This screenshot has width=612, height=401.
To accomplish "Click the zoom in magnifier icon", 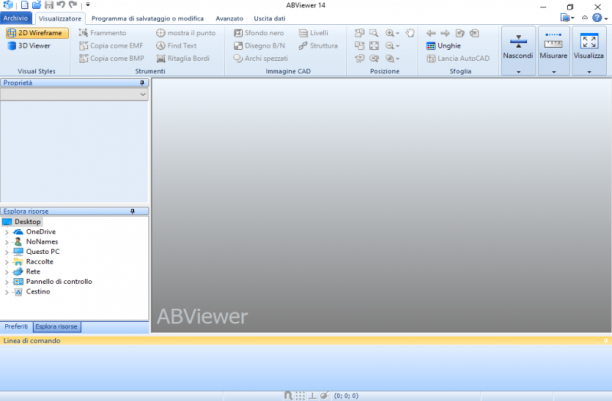I will click(390, 33).
